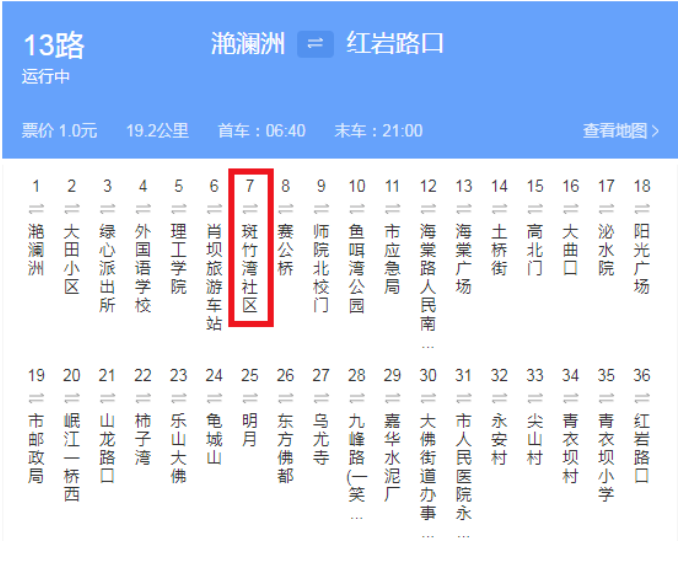Click the 末车:21:00 last bus time
Screen dimensions: 679x562
point(378,131)
